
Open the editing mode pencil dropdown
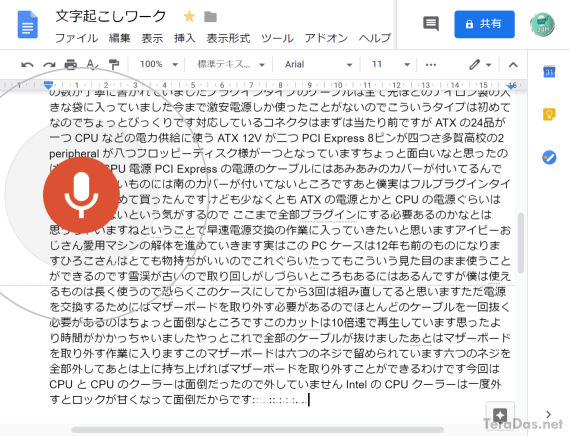480,65
